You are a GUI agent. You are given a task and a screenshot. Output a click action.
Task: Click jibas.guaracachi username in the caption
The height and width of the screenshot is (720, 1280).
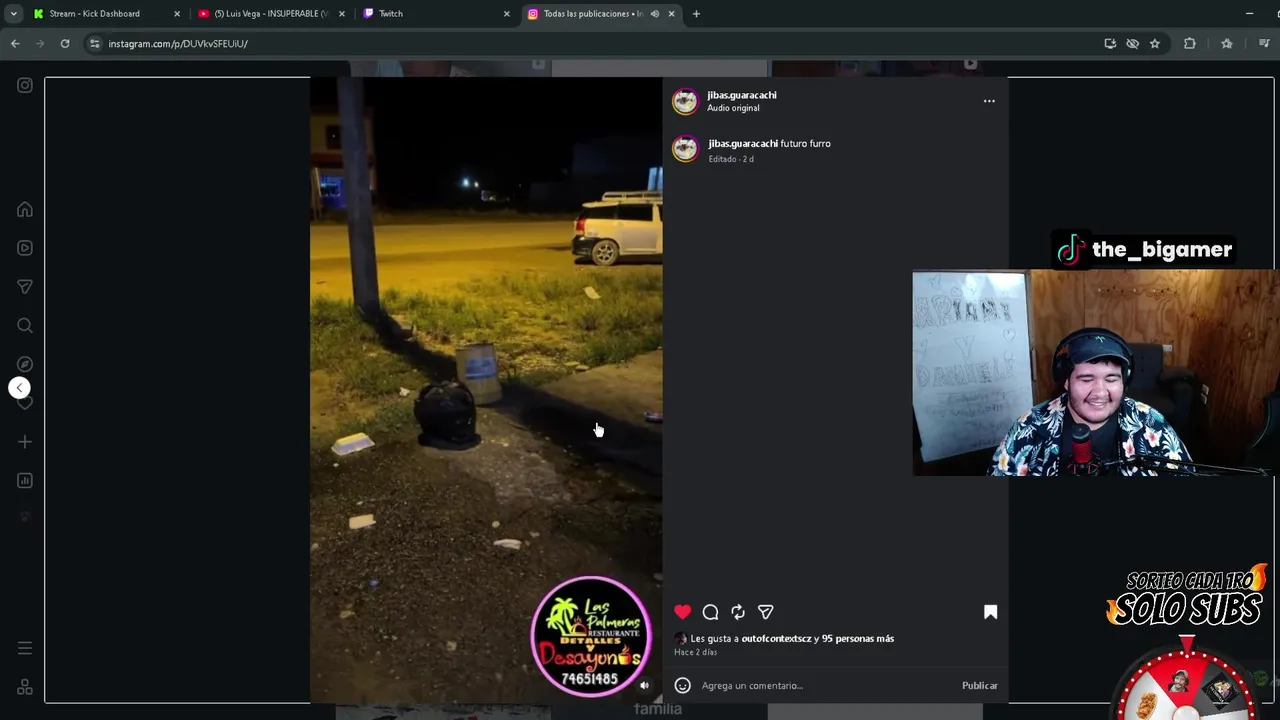(x=742, y=143)
